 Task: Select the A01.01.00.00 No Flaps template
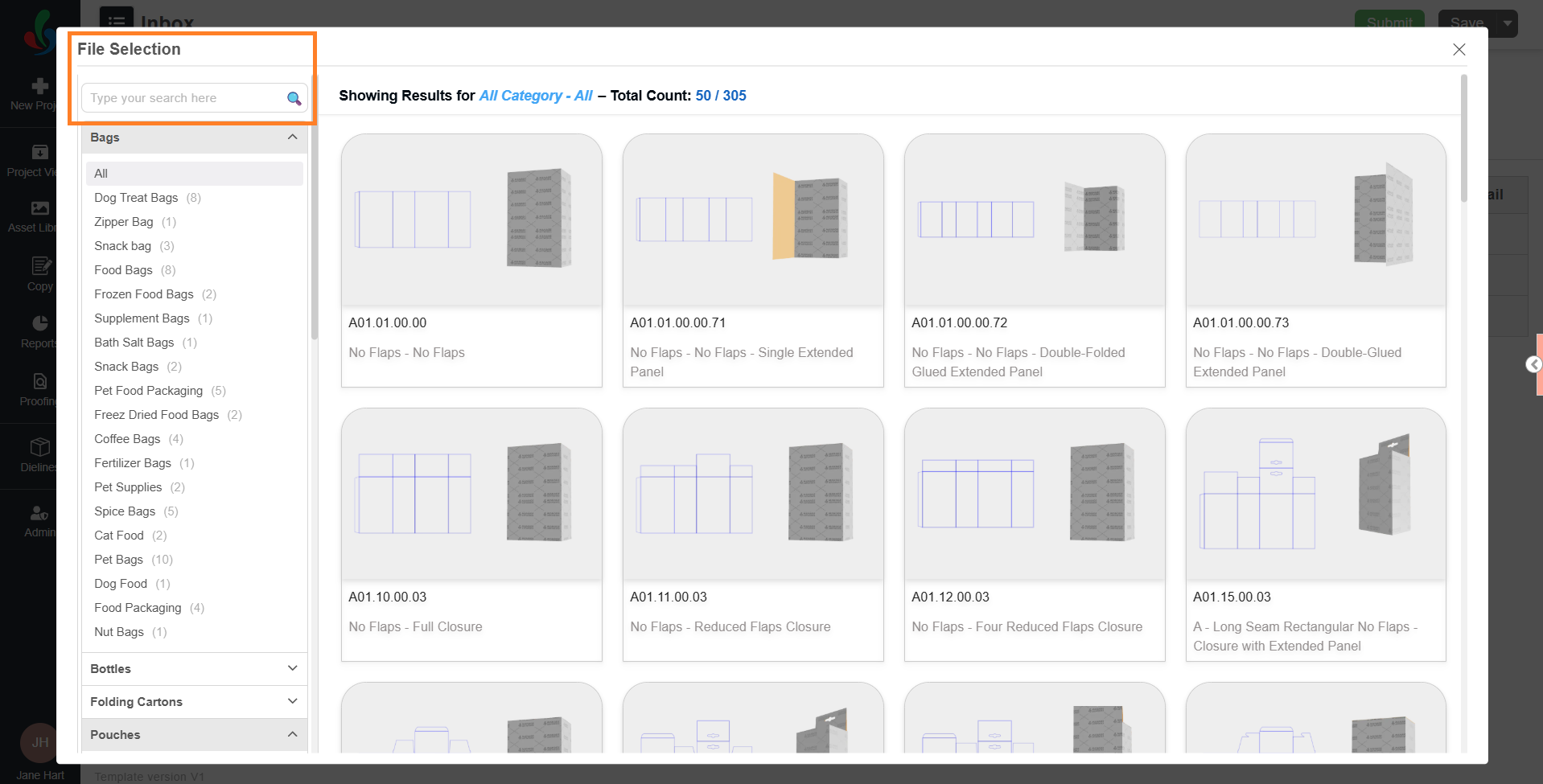pos(471,260)
